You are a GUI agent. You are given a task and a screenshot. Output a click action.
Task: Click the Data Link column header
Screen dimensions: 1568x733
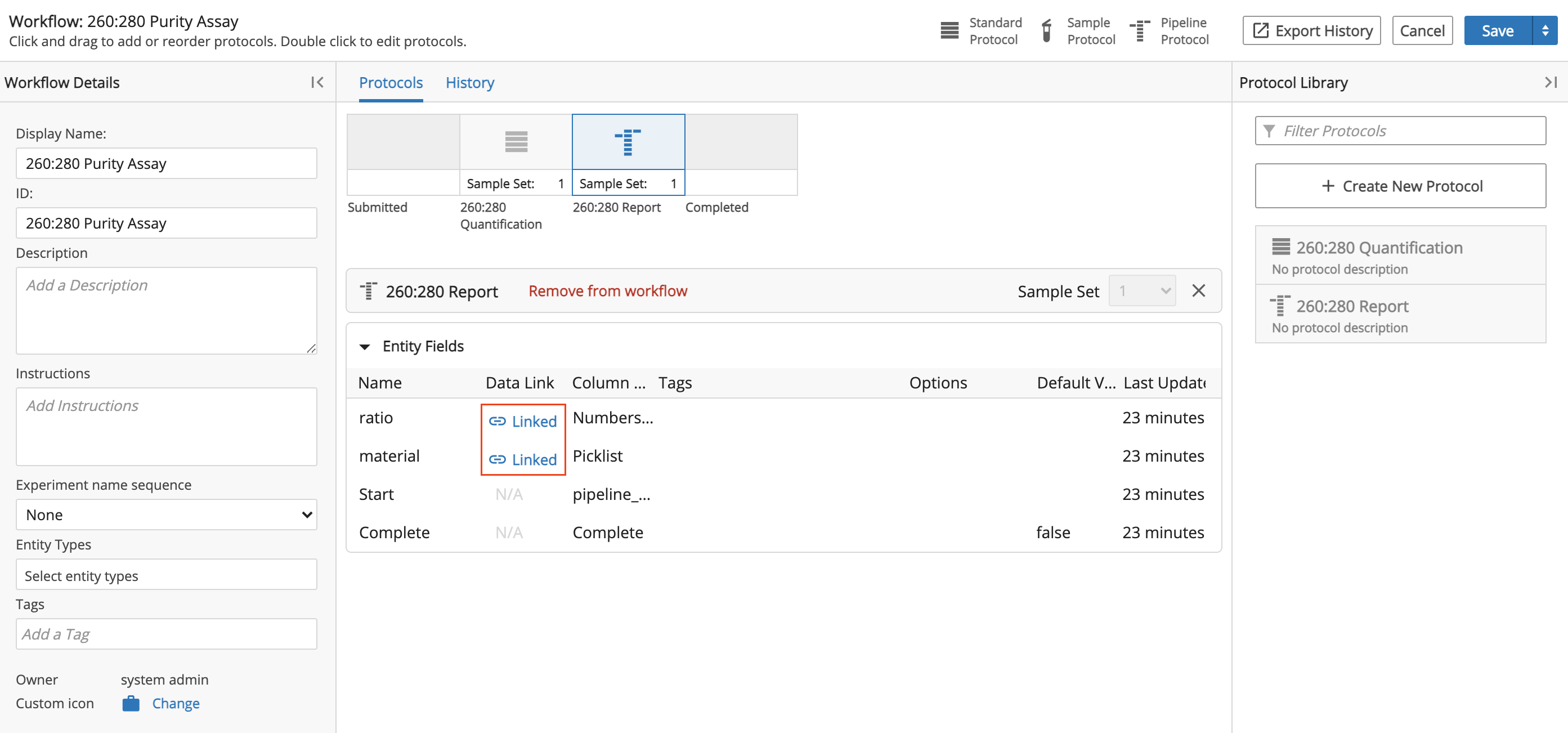click(x=519, y=383)
